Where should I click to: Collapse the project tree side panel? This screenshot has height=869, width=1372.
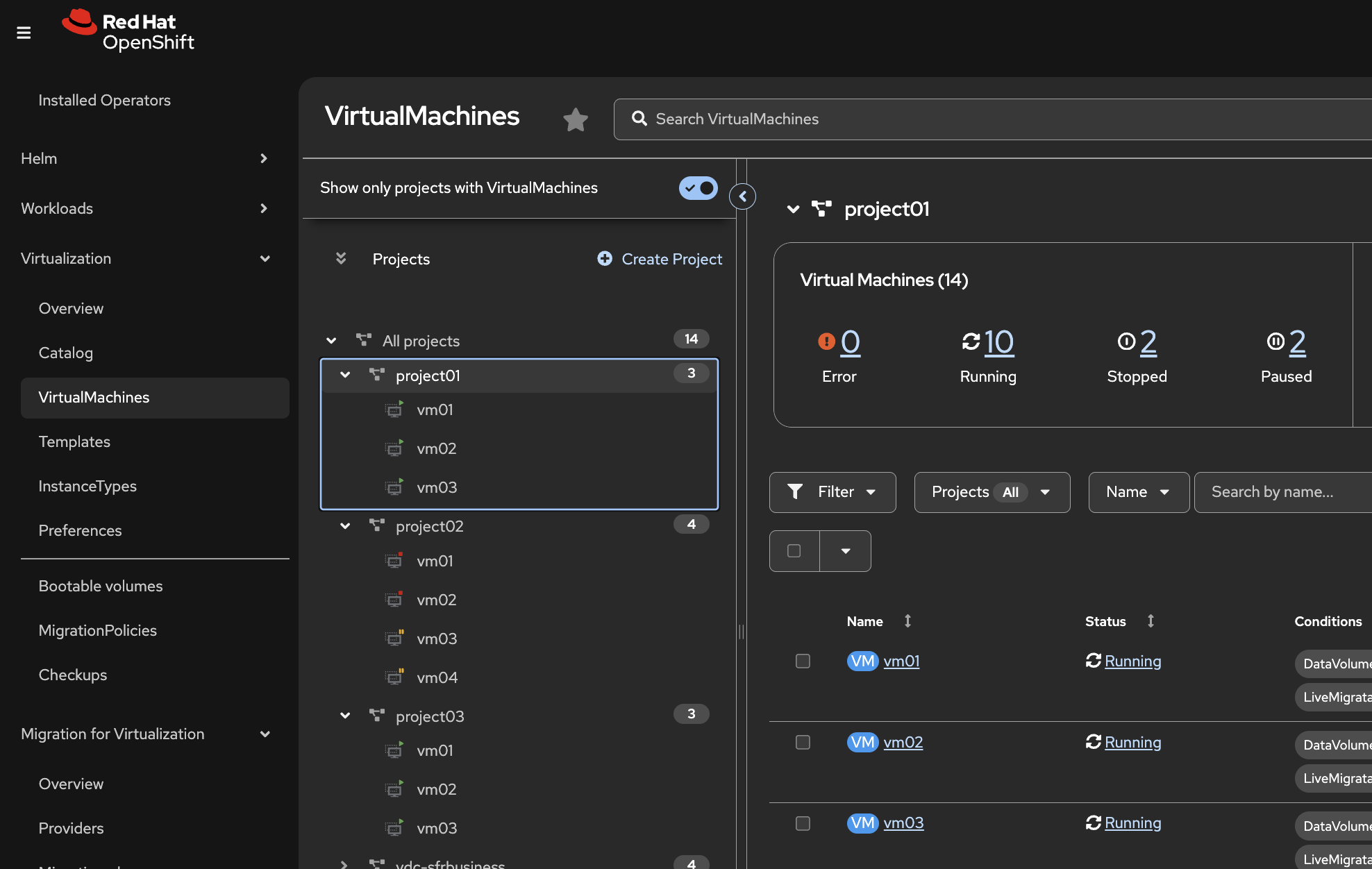pos(742,196)
